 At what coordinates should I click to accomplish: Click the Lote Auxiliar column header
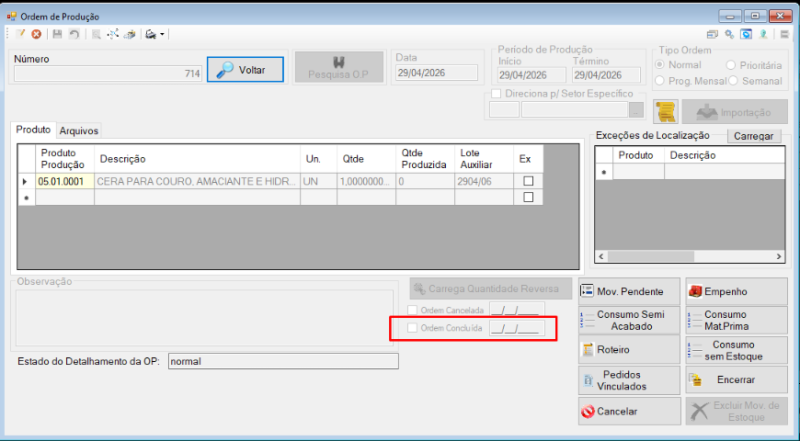click(x=484, y=159)
